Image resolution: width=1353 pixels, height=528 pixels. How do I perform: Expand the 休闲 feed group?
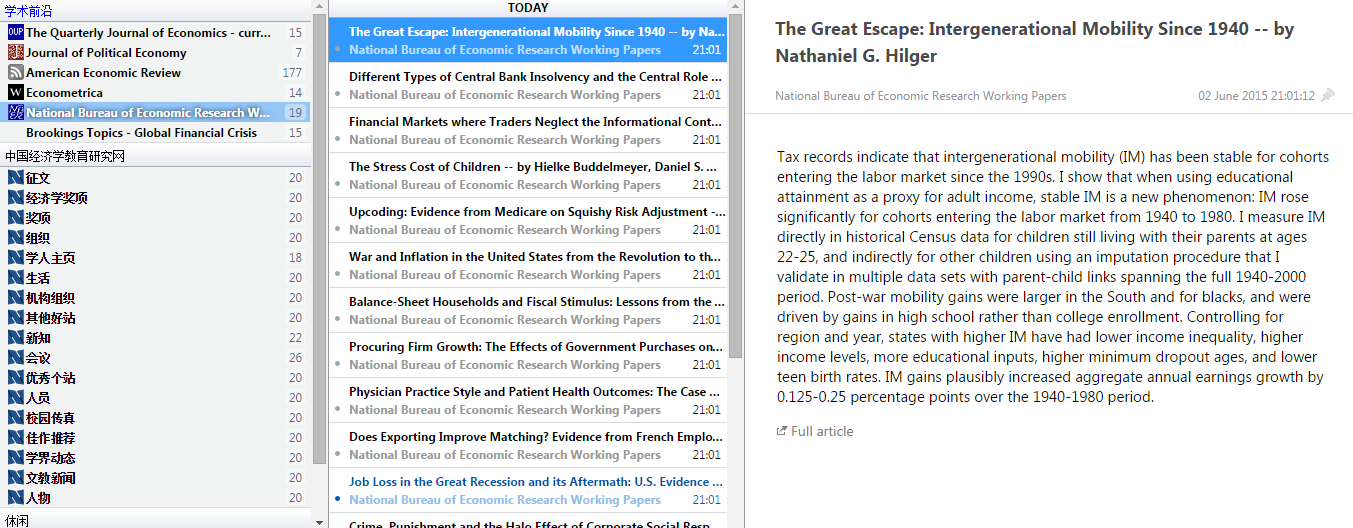(x=17, y=520)
